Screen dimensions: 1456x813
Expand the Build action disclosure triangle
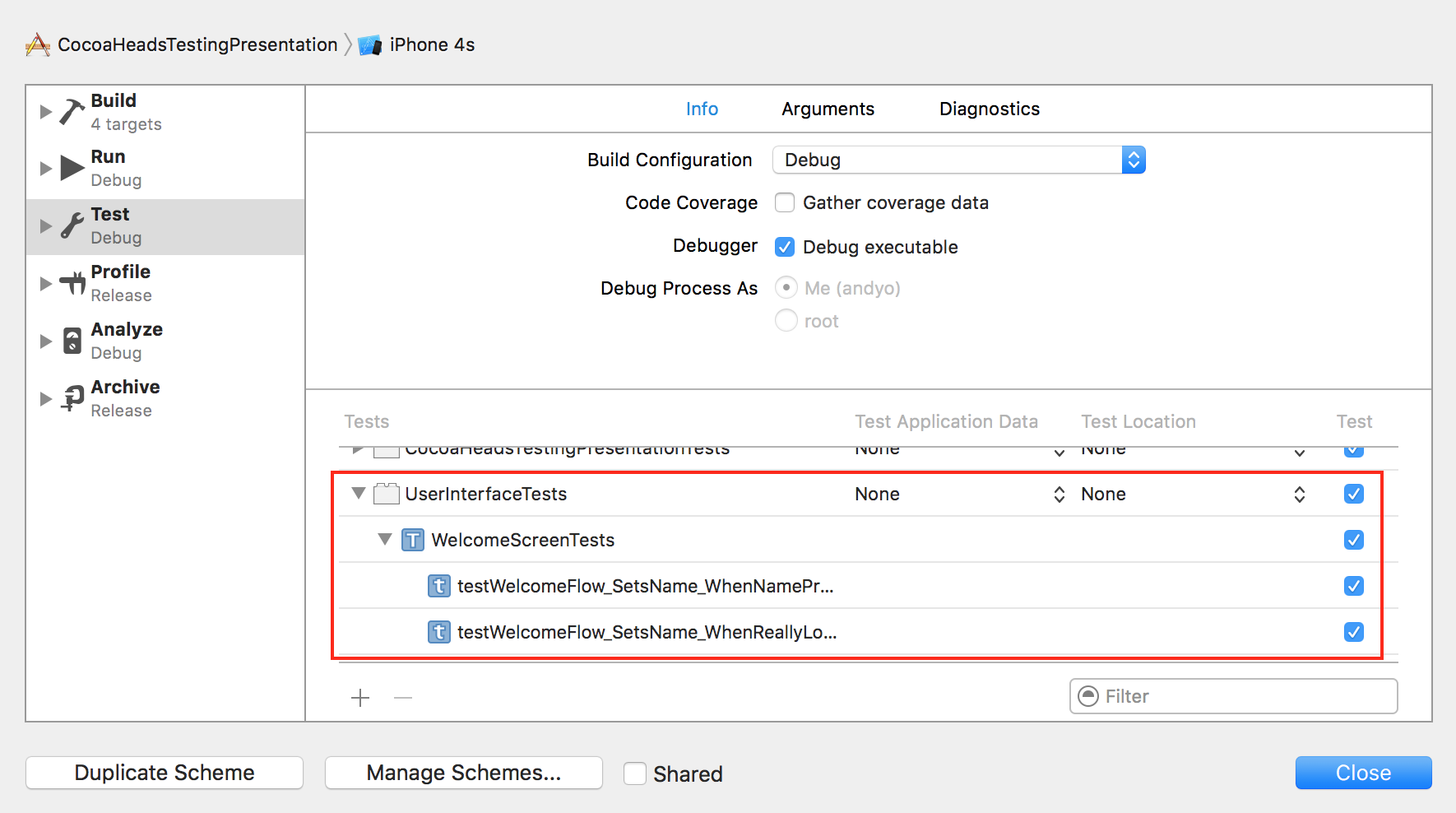46,112
